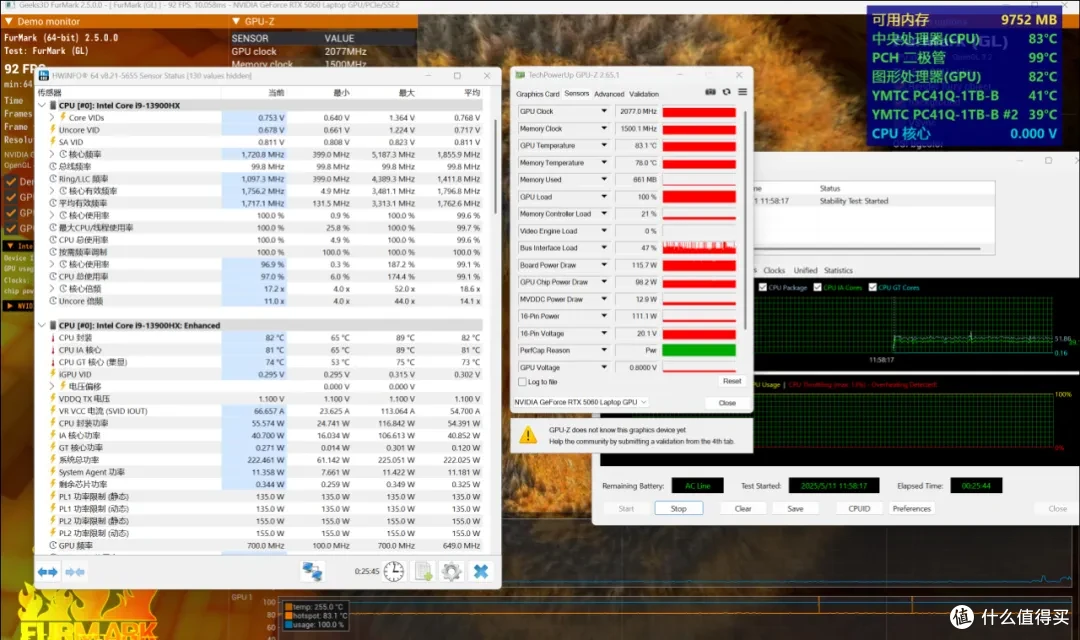Open Preferences in stability test window

(x=911, y=508)
